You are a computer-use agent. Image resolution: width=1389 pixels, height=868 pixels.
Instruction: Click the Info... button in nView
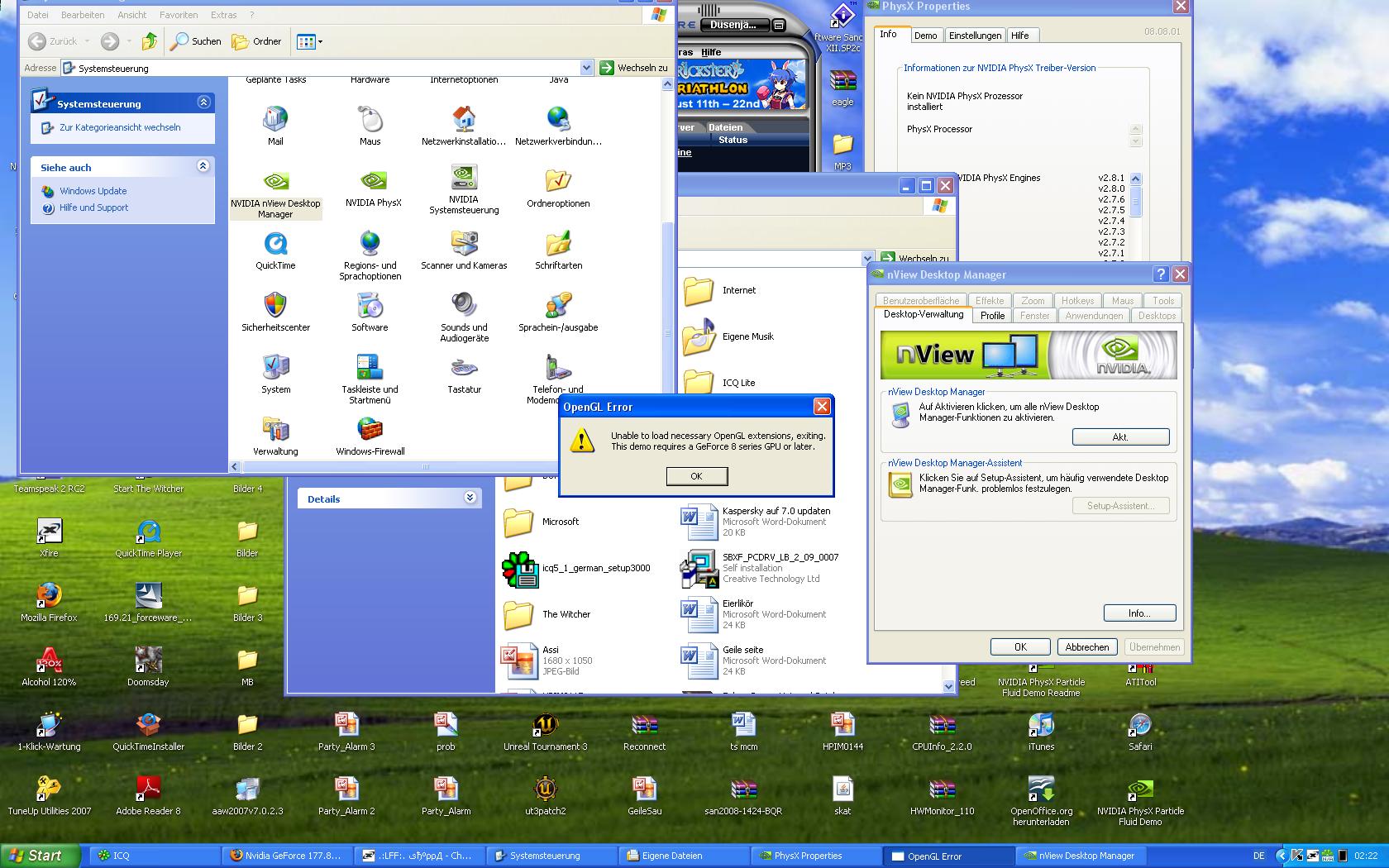[1139, 613]
